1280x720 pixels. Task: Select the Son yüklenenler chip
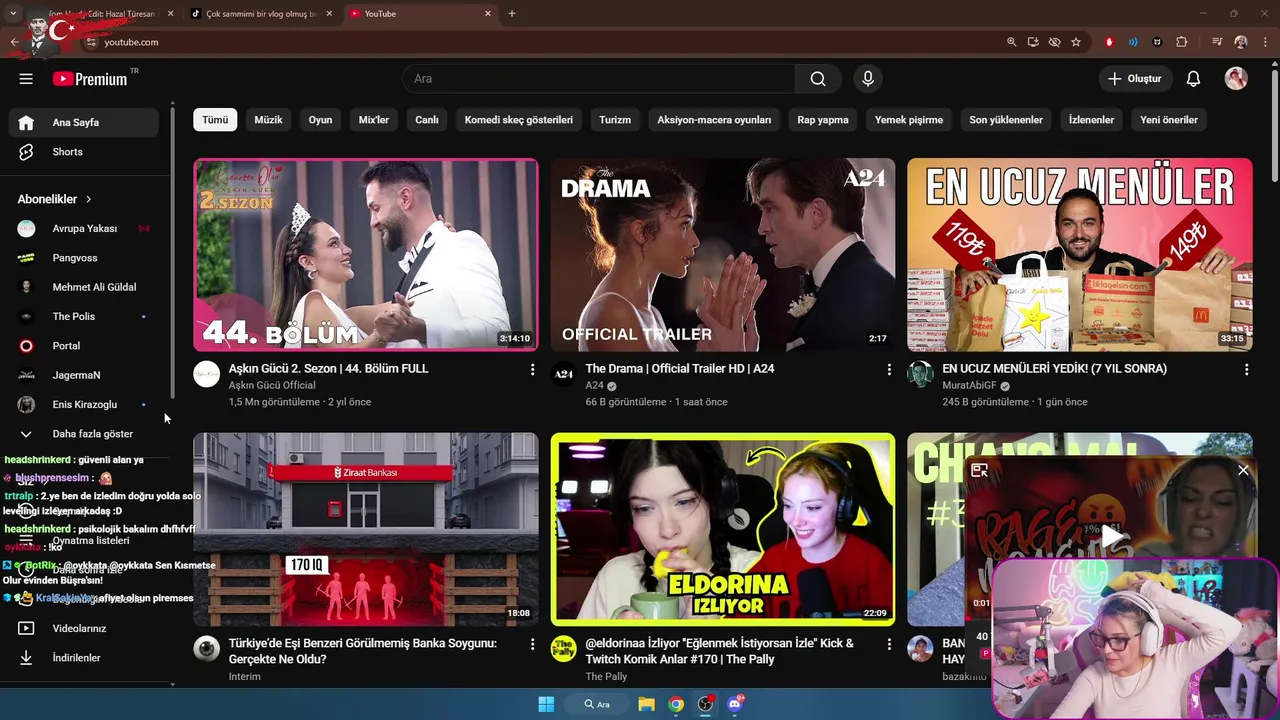point(1006,120)
